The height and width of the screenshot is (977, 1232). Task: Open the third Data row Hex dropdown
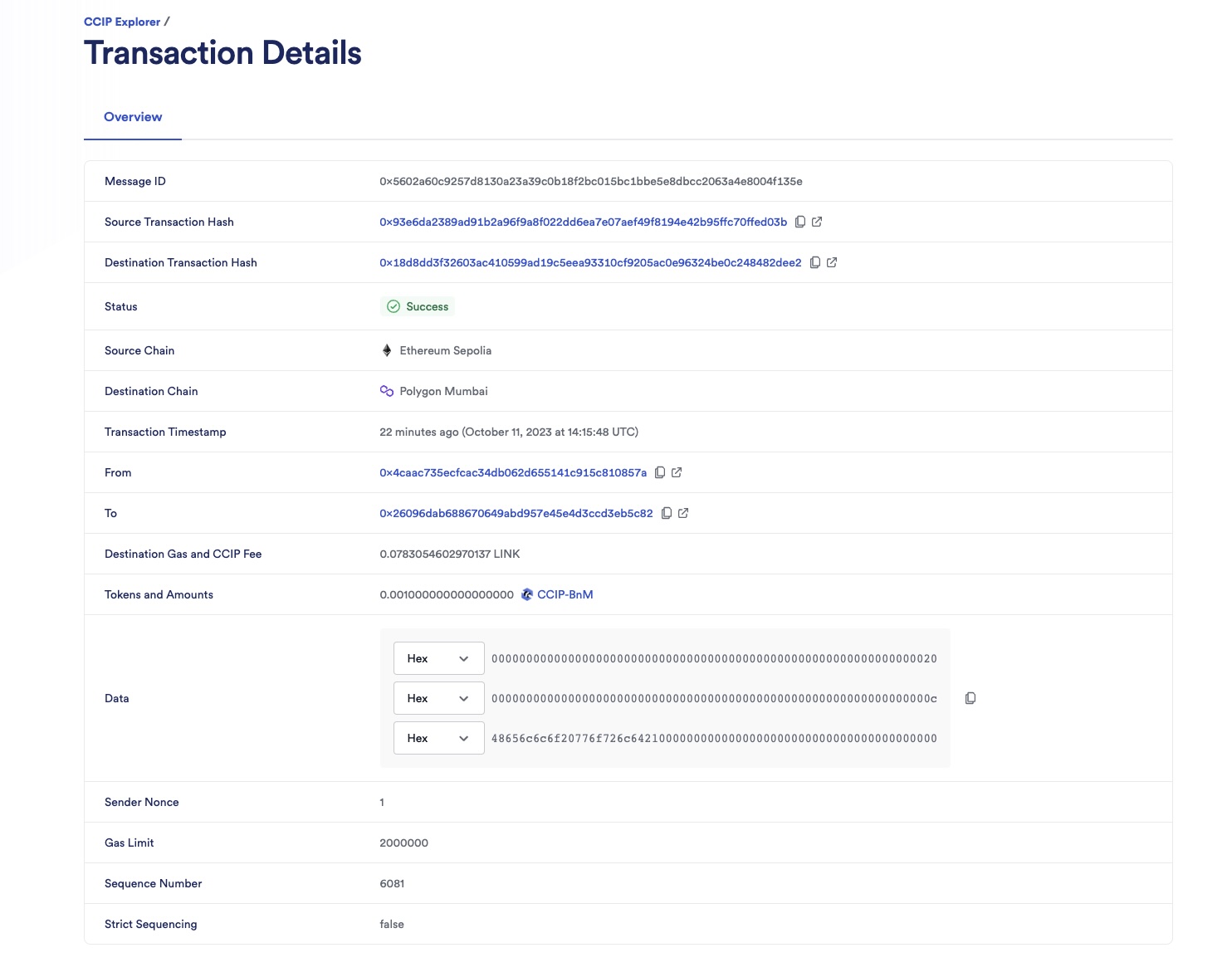click(x=438, y=738)
